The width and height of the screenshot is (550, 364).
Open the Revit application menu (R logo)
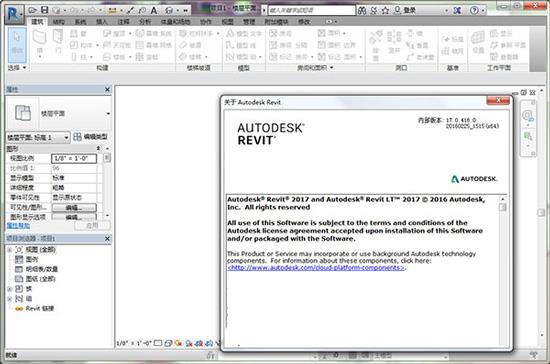point(14,14)
